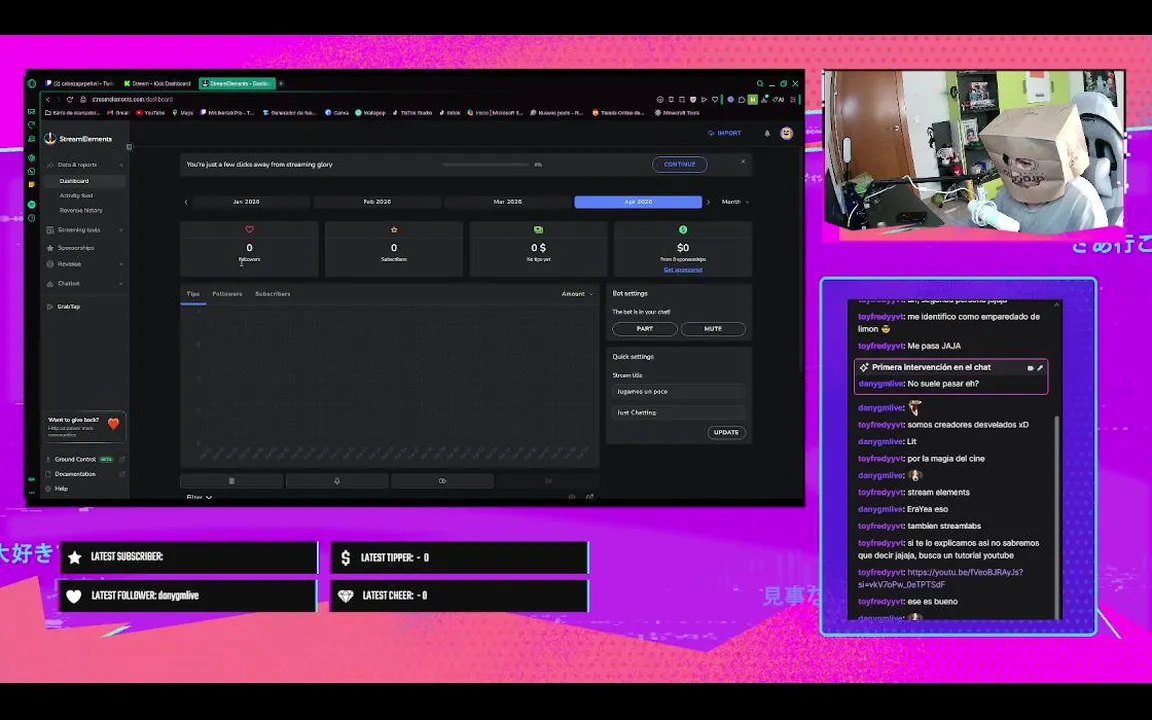Screen dimensions: 1152x720
Task: Select the Jan 2026 period
Action: point(246,202)
